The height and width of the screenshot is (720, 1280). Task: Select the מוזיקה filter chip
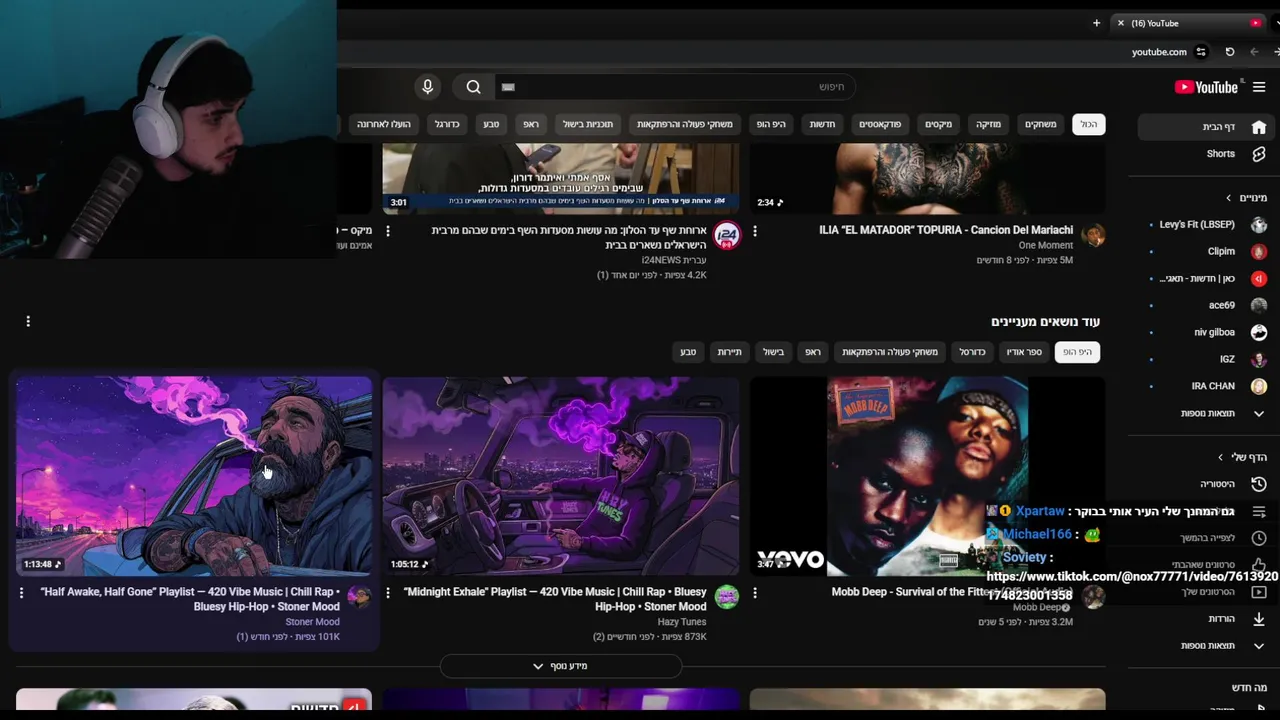pos(988,124)
